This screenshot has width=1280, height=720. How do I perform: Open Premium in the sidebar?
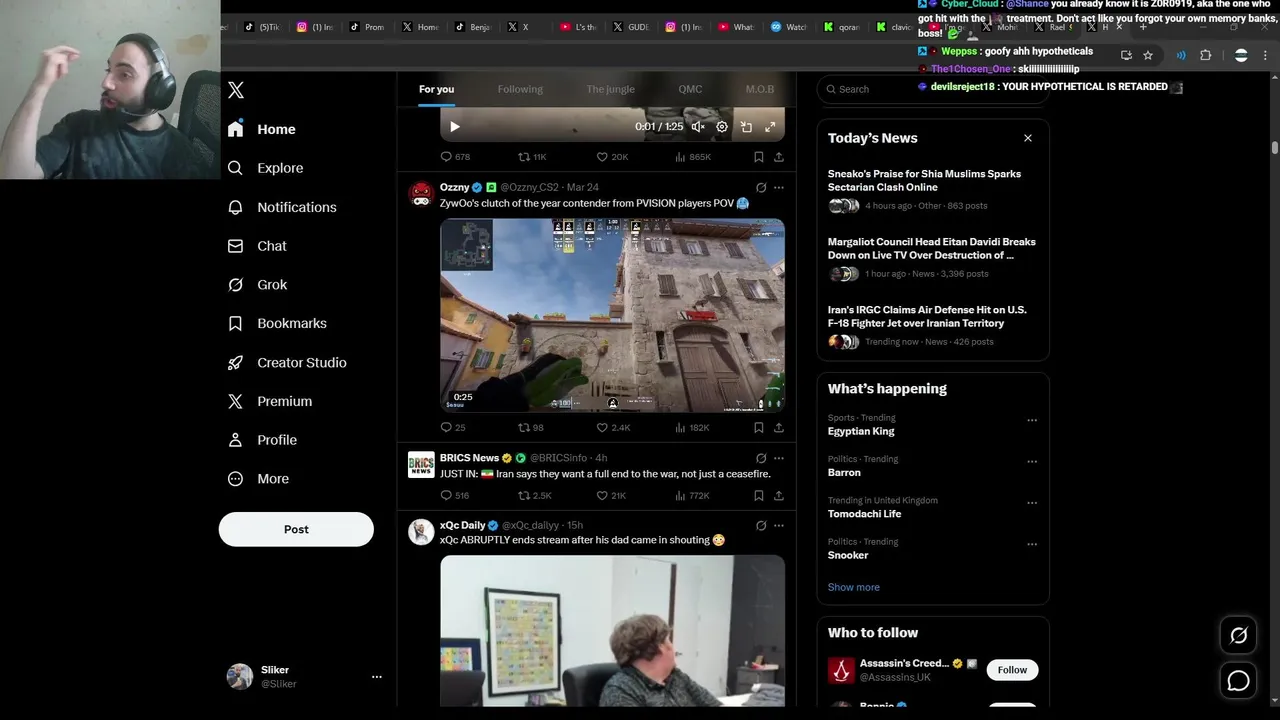pos(270,401)
